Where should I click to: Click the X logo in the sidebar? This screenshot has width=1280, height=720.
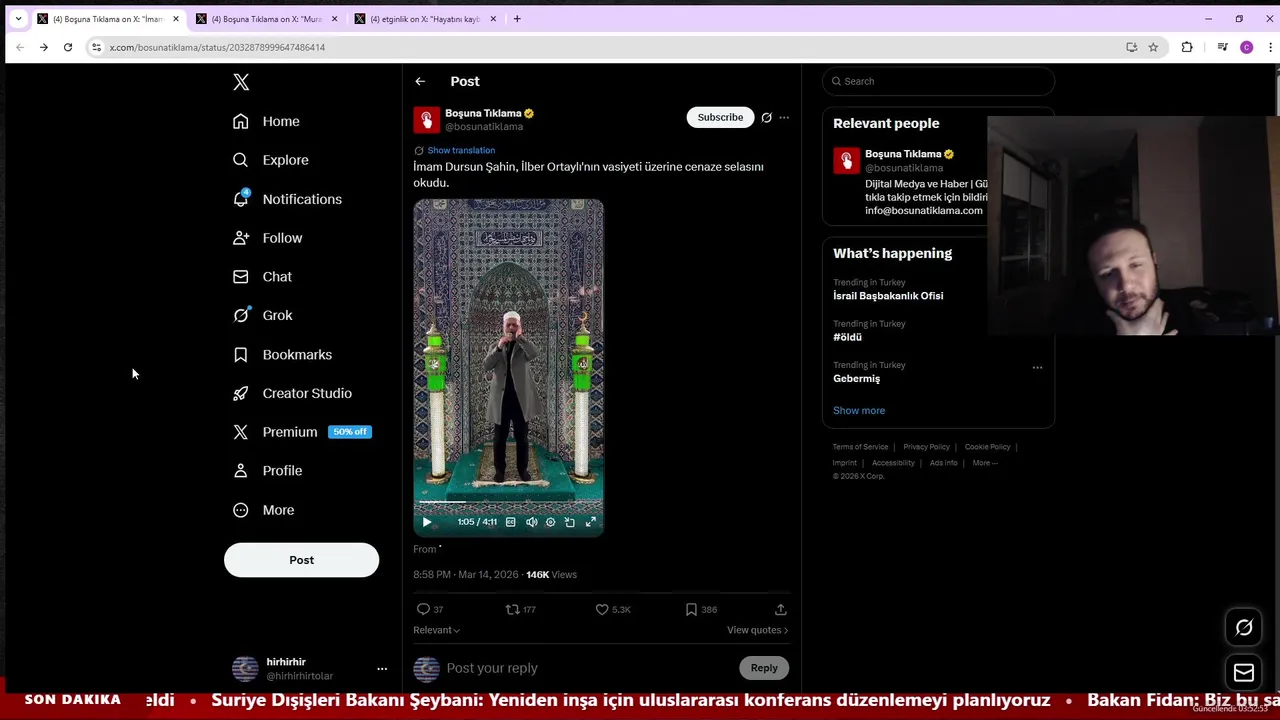pyautogui.click(x=241, y=82)
